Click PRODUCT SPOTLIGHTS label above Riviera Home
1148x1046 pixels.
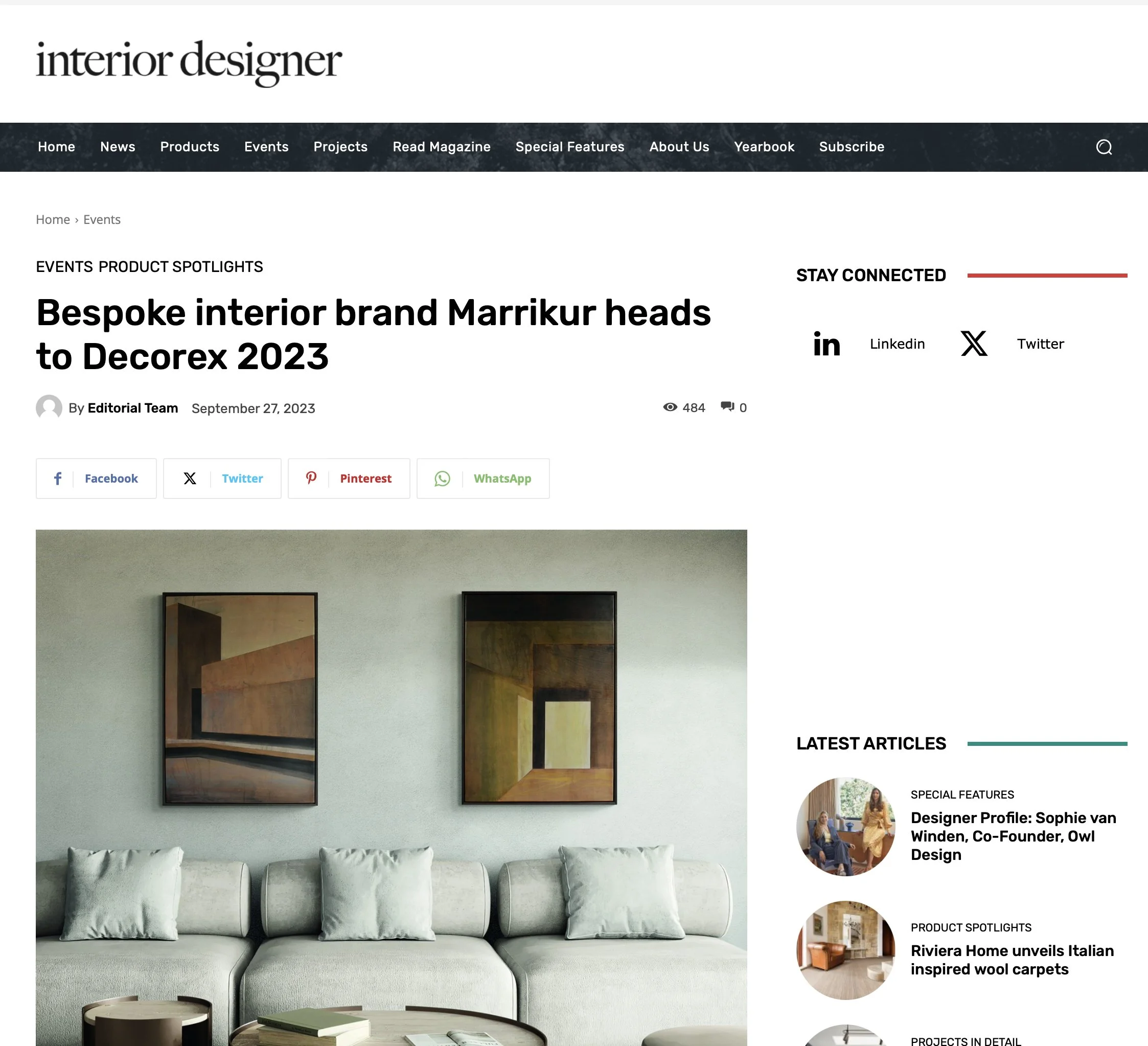pos(971,927)
